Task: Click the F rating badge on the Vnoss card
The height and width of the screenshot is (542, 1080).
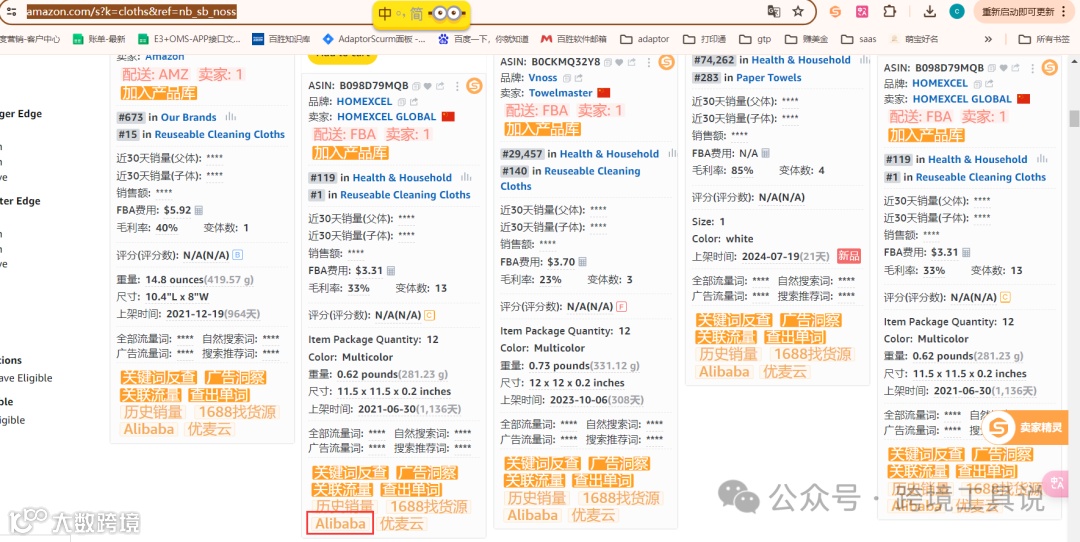Action: click(622, 306)
